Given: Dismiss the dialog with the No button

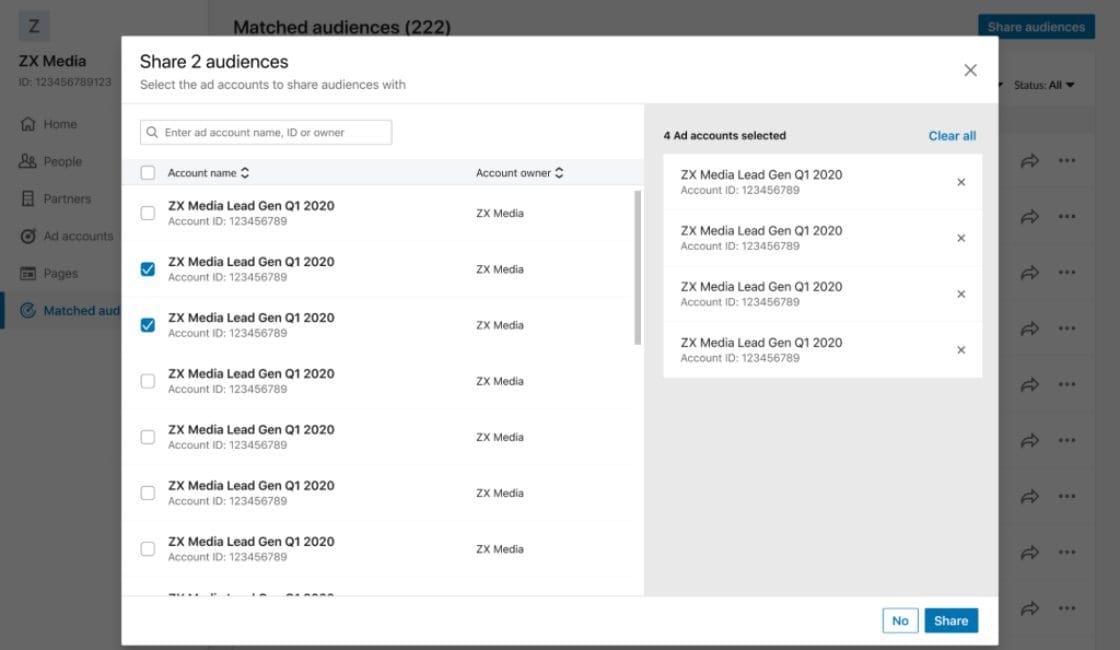Looking at the screenshot, I should [899, 620].
